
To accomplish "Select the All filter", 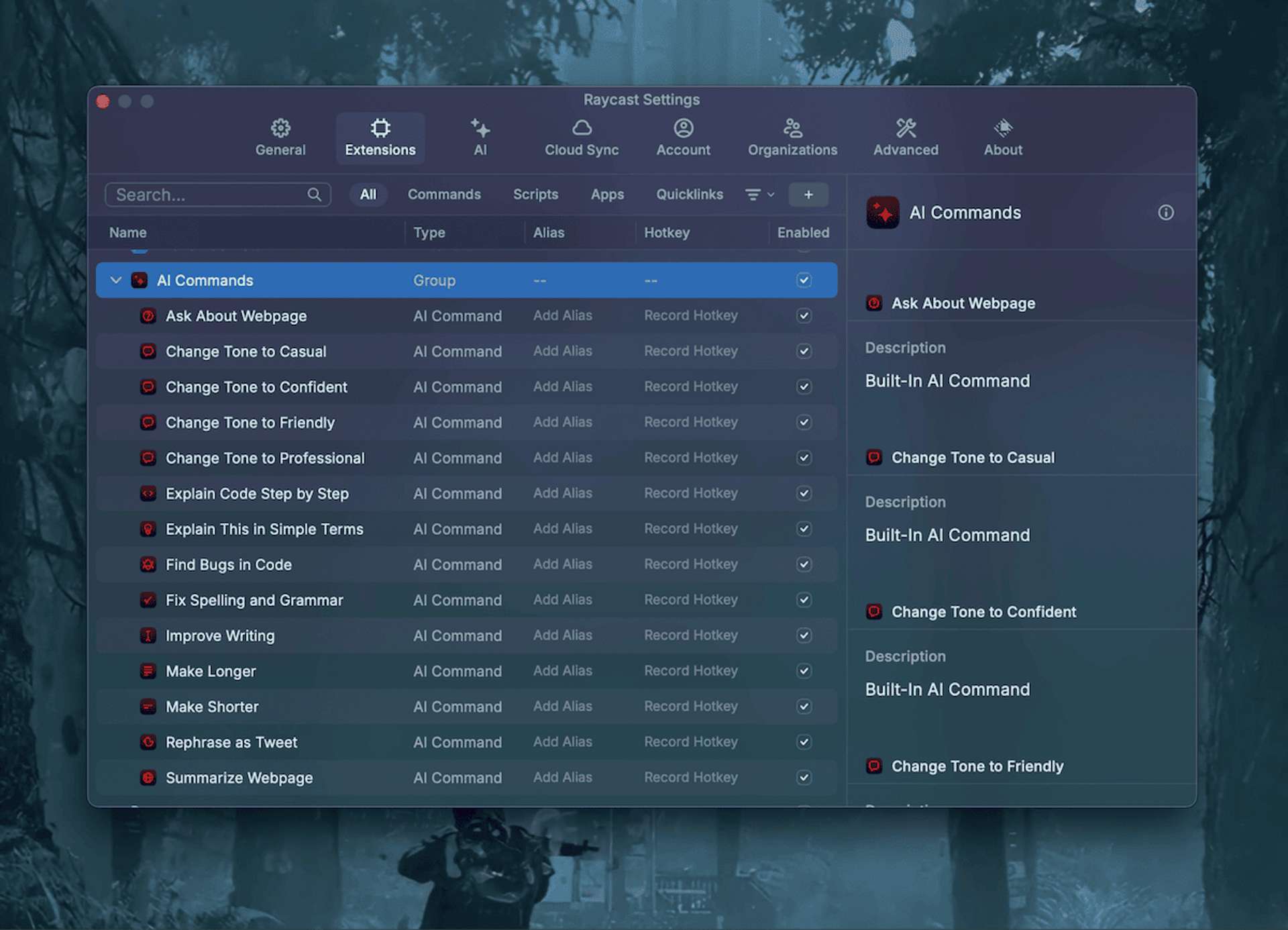I will point(368,195).
